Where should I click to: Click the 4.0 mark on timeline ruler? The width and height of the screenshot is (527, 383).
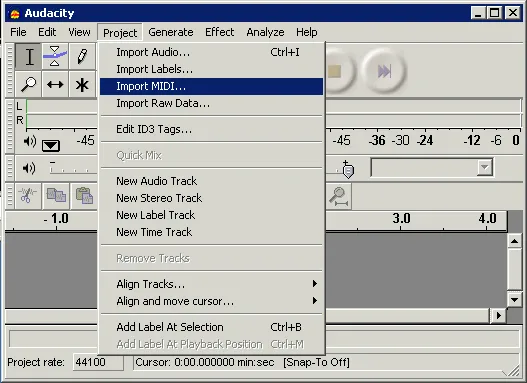pos(487,218)
